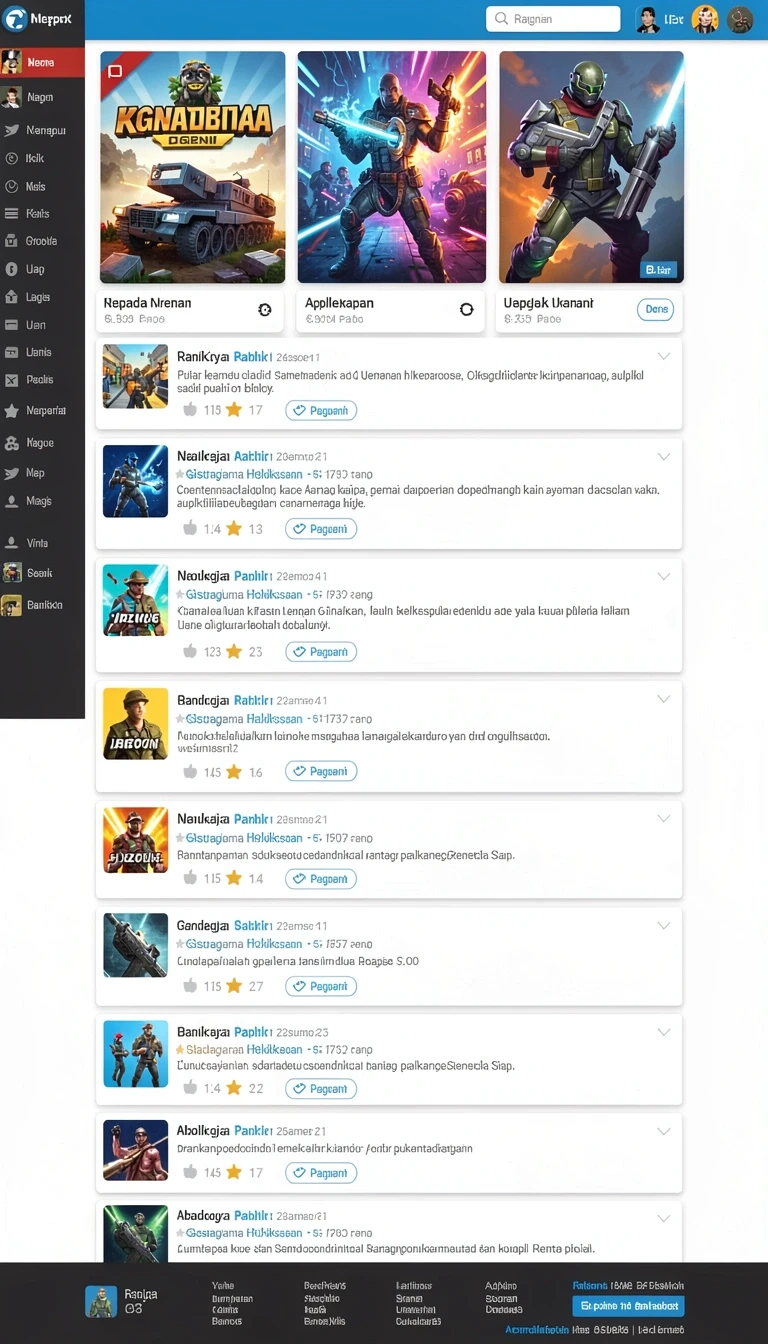
Task: Click Pageanh button on Gandegja post
Action: [x=321, y=986]
